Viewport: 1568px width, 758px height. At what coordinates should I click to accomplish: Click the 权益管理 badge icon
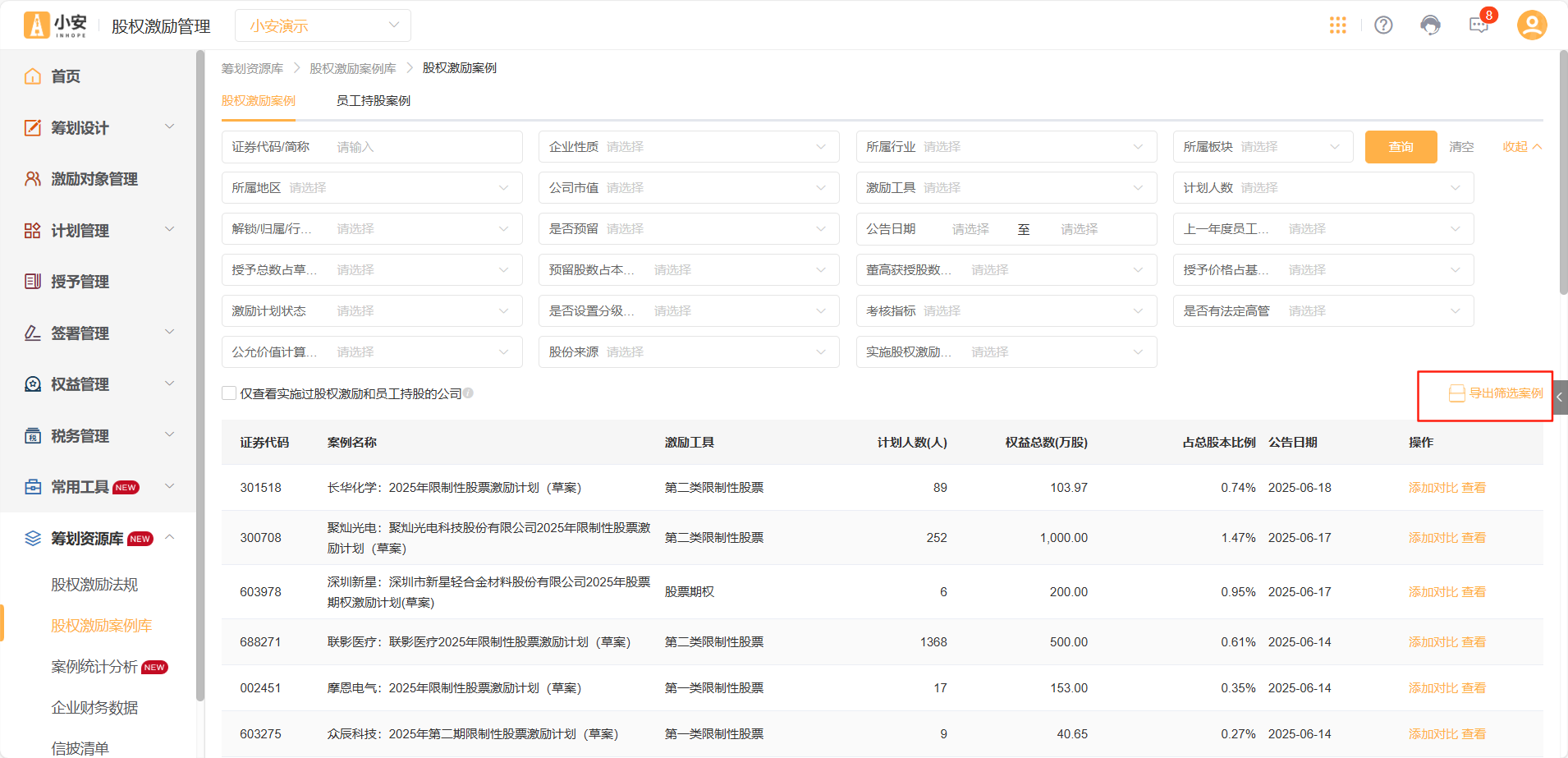(x=32, y=384)
